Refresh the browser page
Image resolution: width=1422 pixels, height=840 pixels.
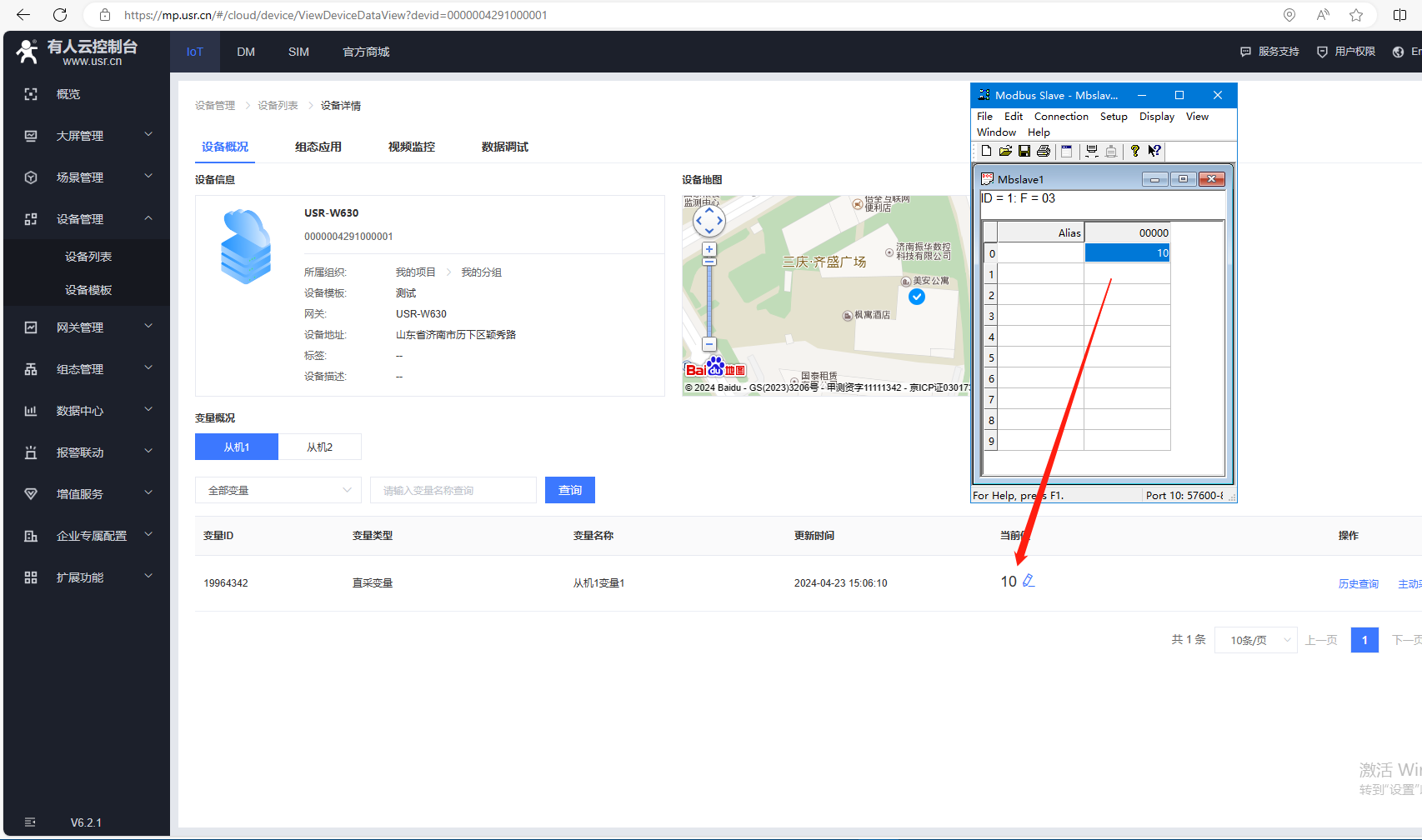[x=60, y=15]
